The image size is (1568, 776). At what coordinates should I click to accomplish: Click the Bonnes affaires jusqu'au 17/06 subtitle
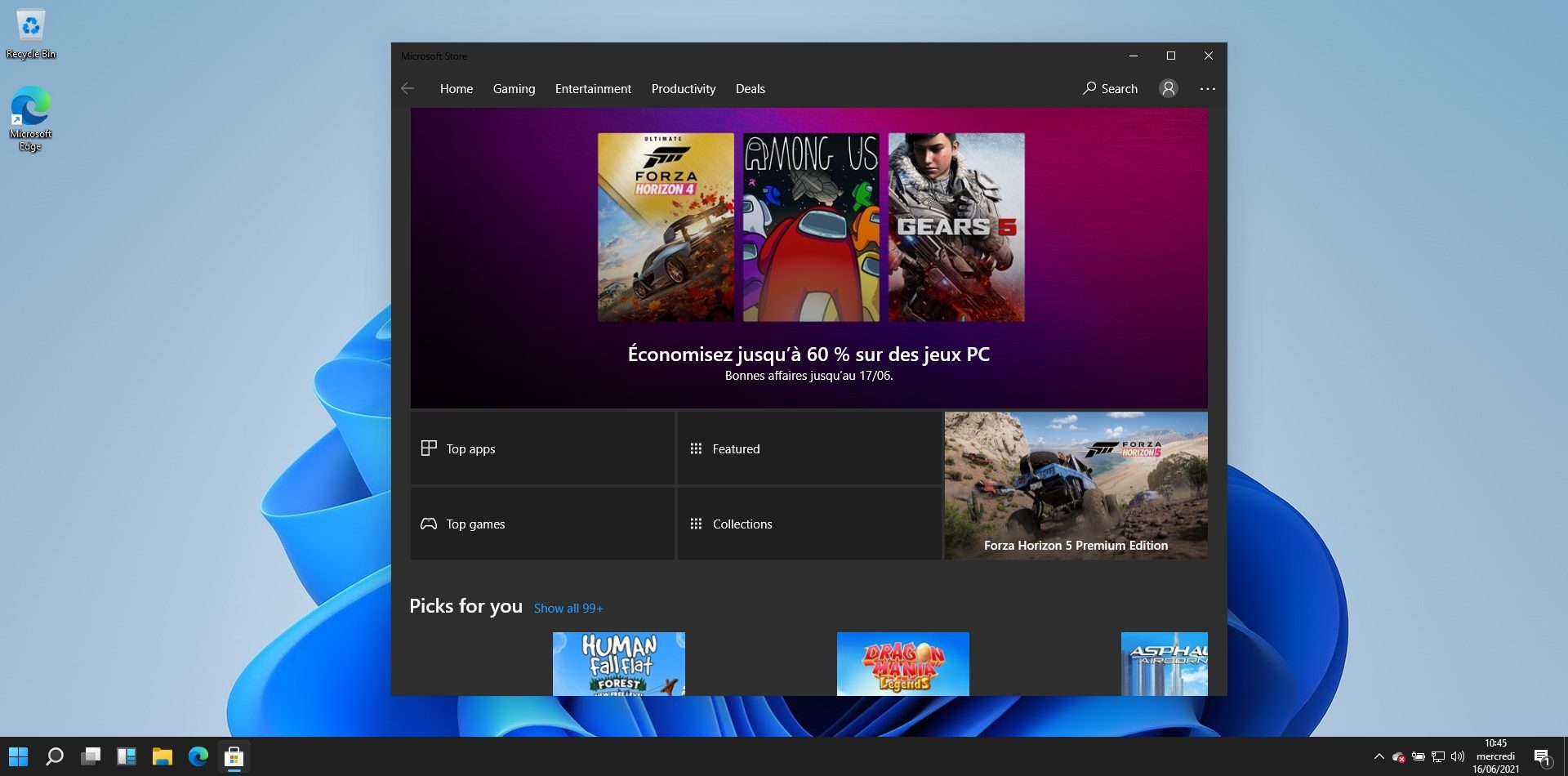click(808, 376)
